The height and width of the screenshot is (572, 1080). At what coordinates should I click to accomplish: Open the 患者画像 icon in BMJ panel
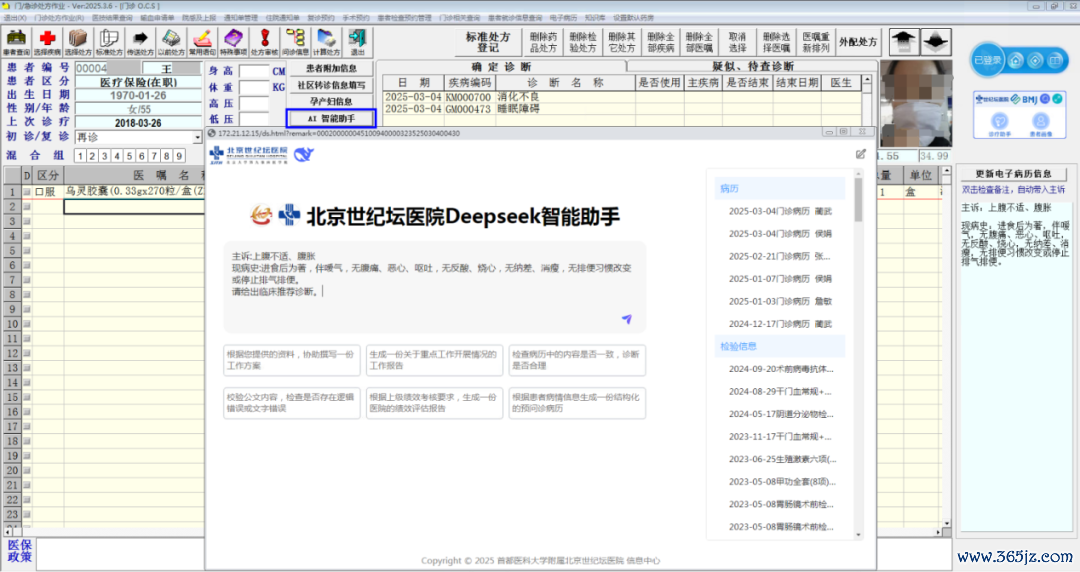pyautogui.click(x=1040, y=124)
